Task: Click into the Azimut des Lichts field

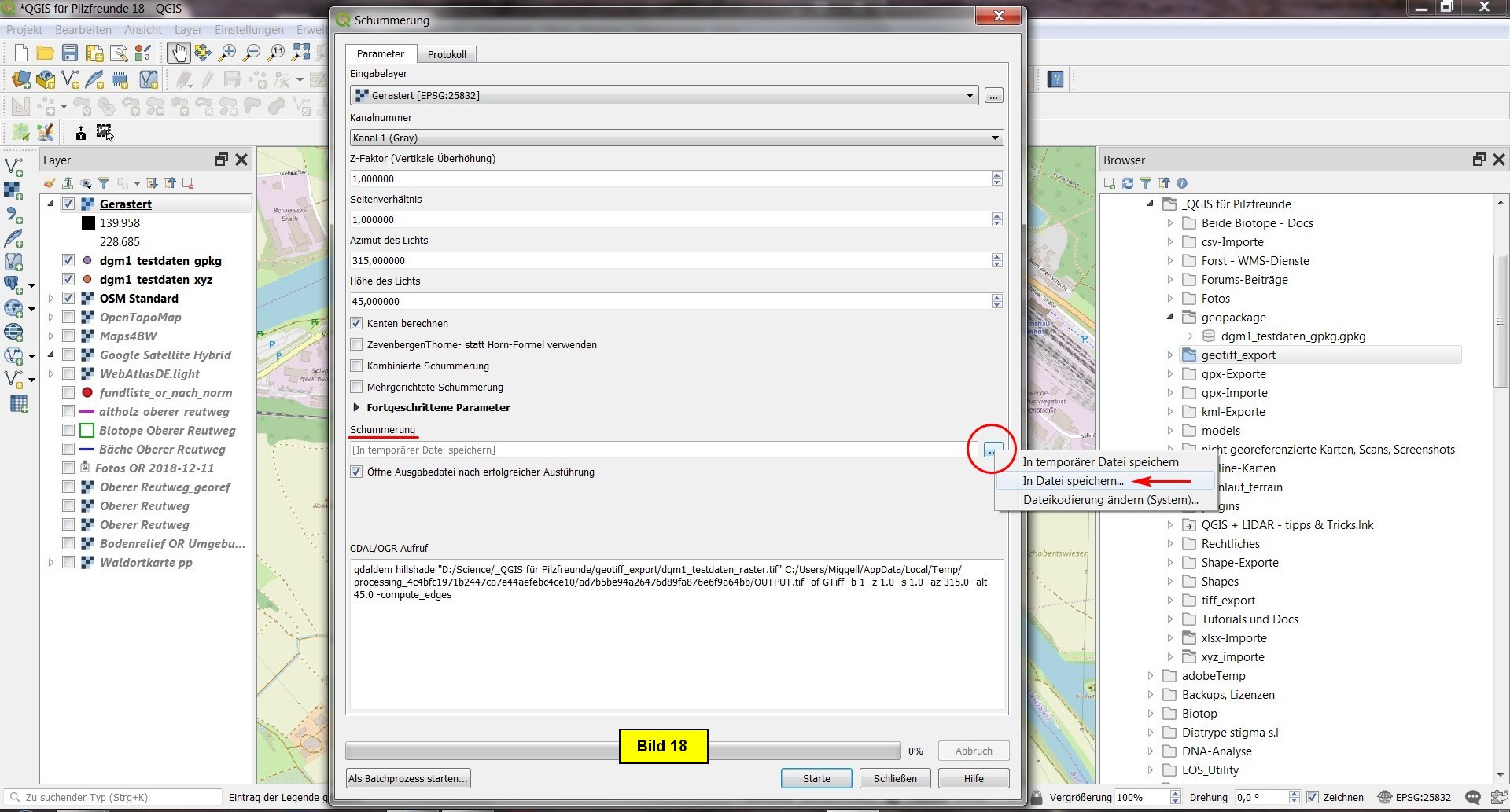Action: tap(668, 260)
